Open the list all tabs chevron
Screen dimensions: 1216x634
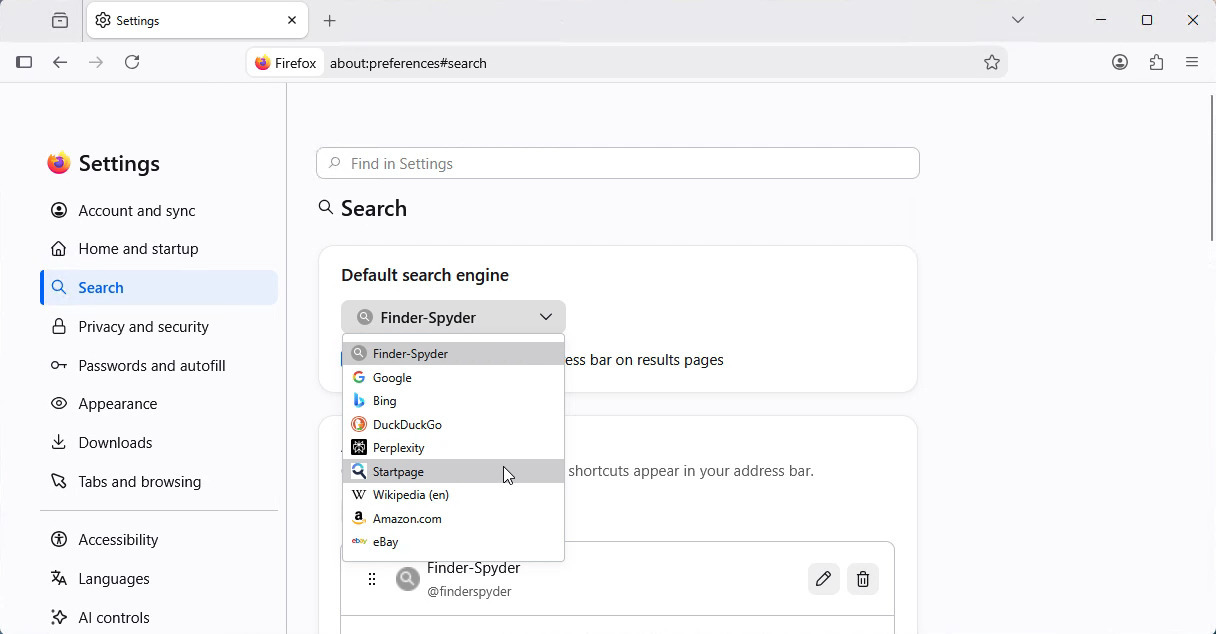coord(1018,20)
